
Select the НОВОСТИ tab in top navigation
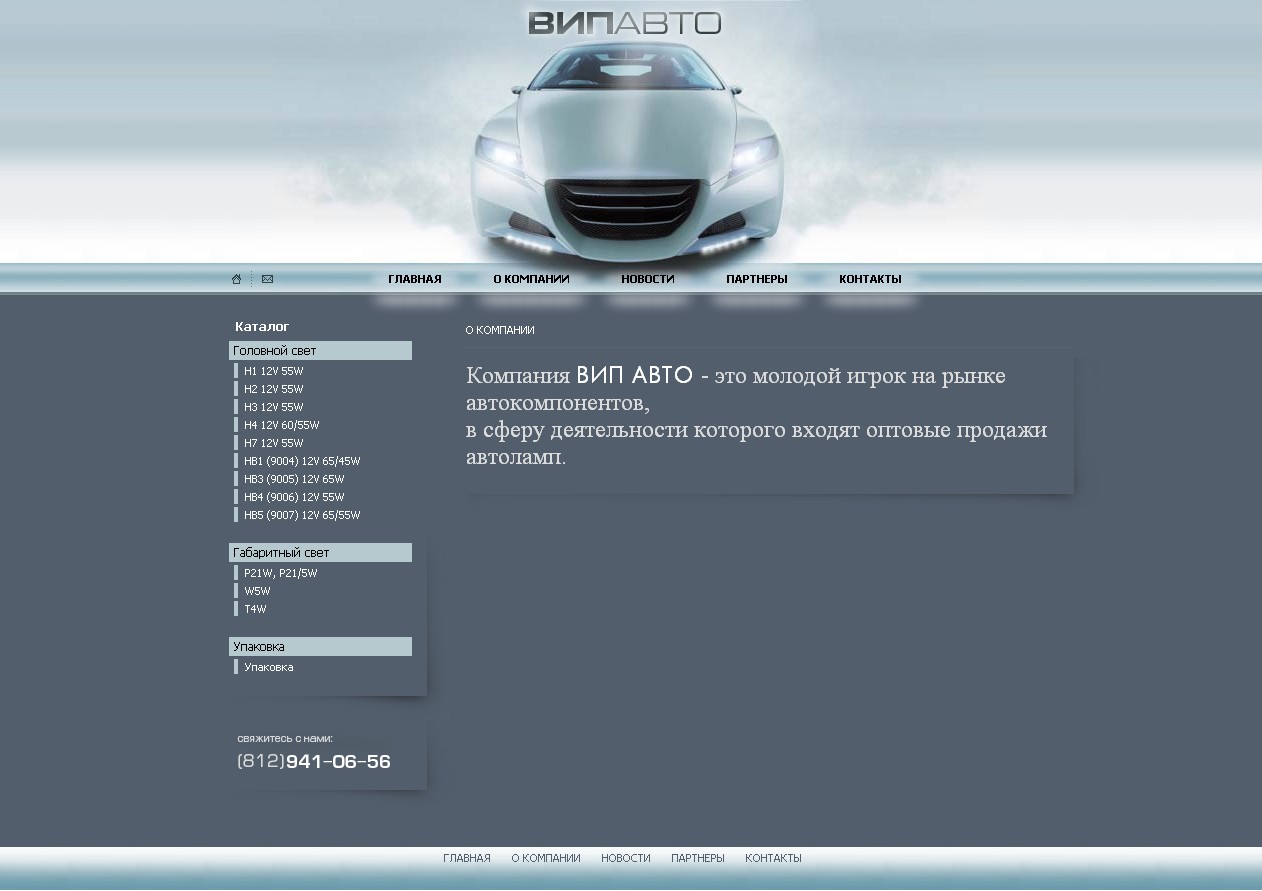point(647,279)
